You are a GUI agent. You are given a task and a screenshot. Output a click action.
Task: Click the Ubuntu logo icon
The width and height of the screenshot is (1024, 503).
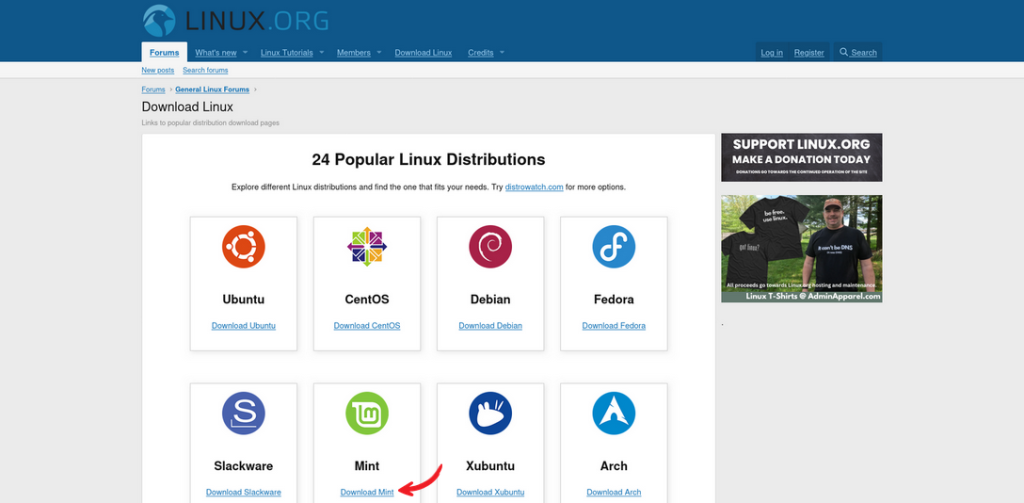243,247
